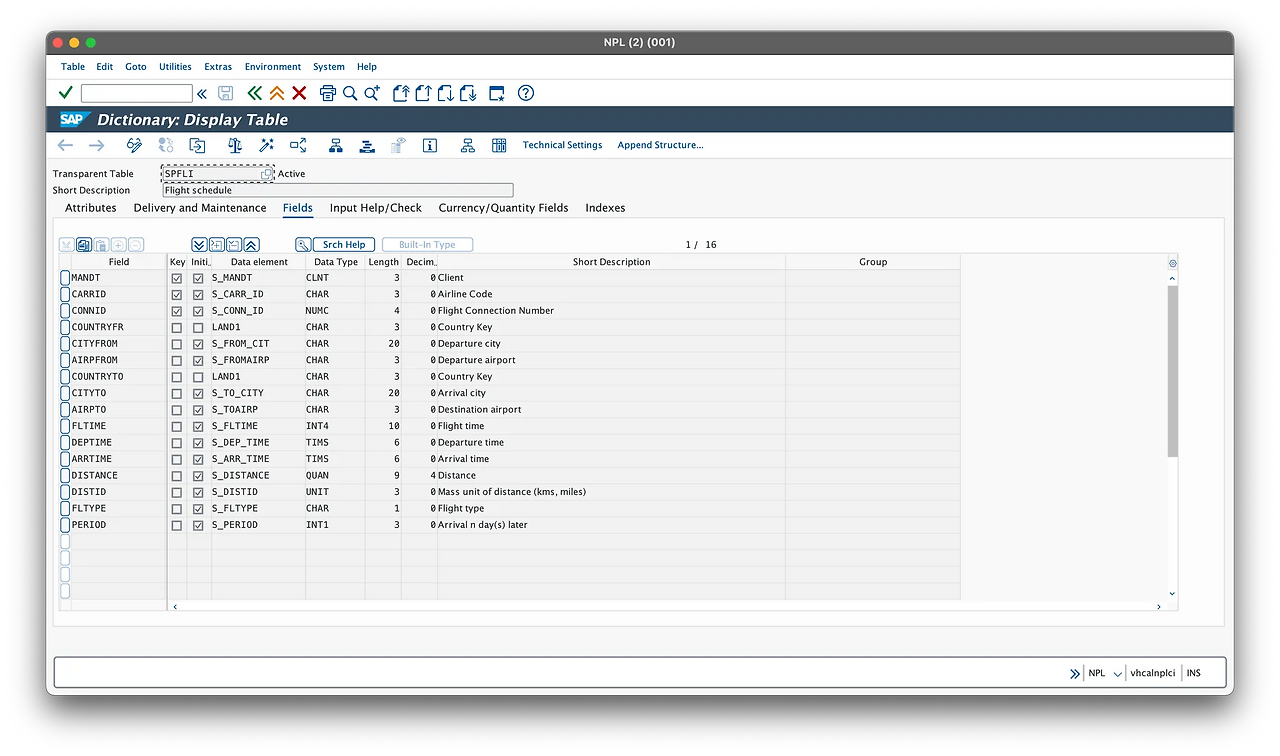Click the Other Object icon

pos(197,145)
